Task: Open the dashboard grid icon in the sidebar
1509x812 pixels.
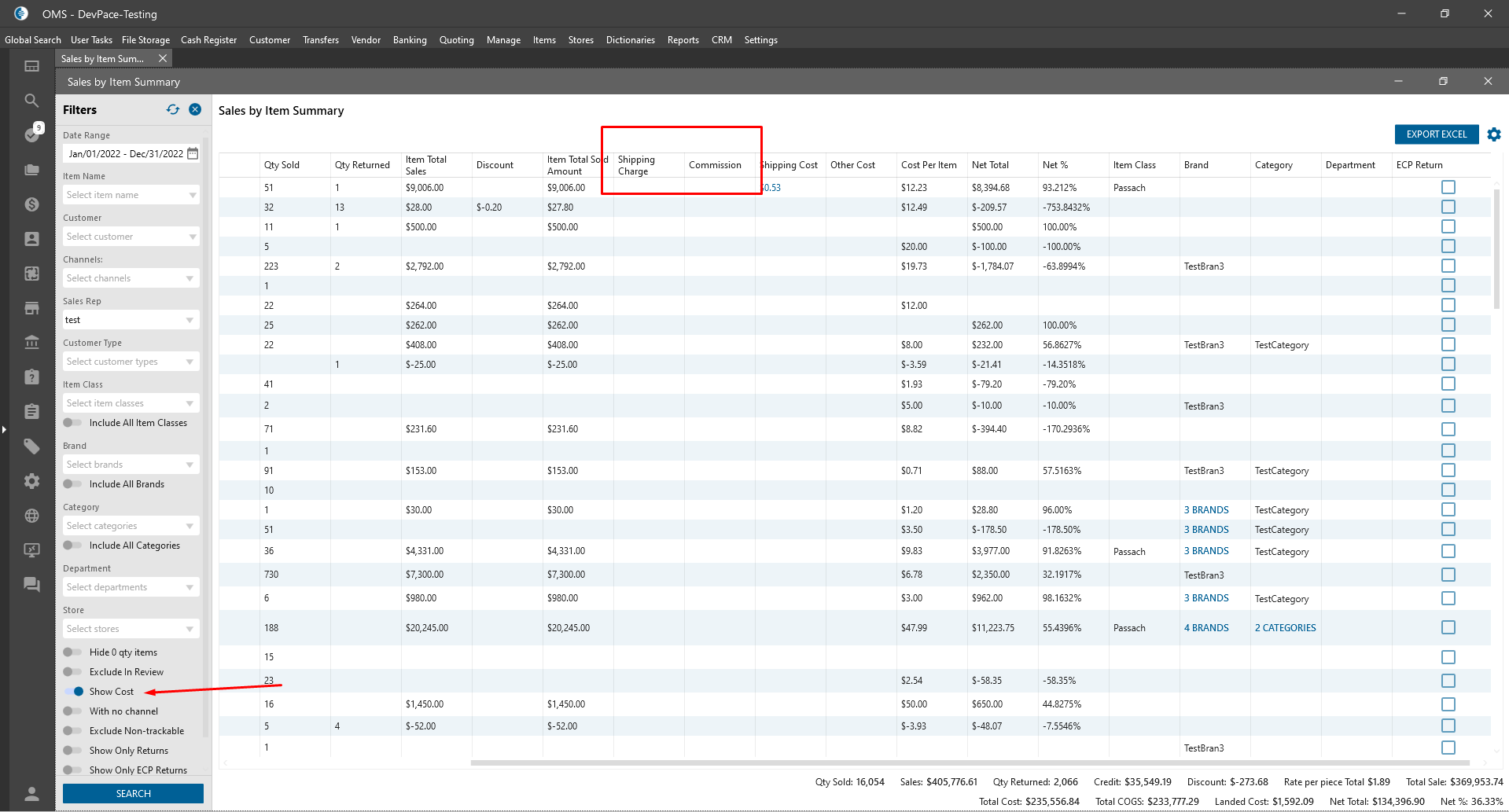Action: coord(31,66)
